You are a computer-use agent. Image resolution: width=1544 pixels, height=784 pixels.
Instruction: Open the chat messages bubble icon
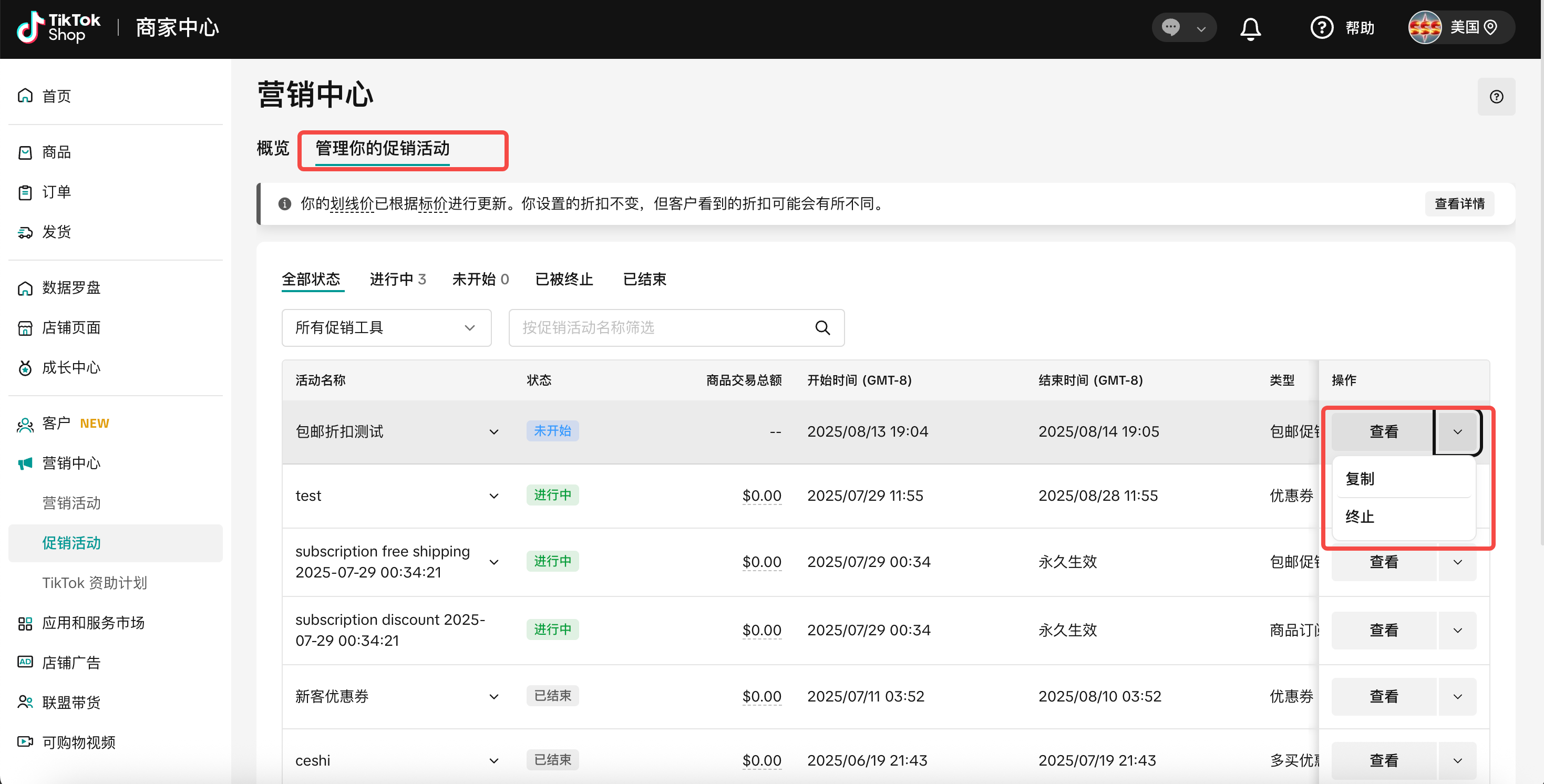pyautogui.click(x=1170, y=27)
